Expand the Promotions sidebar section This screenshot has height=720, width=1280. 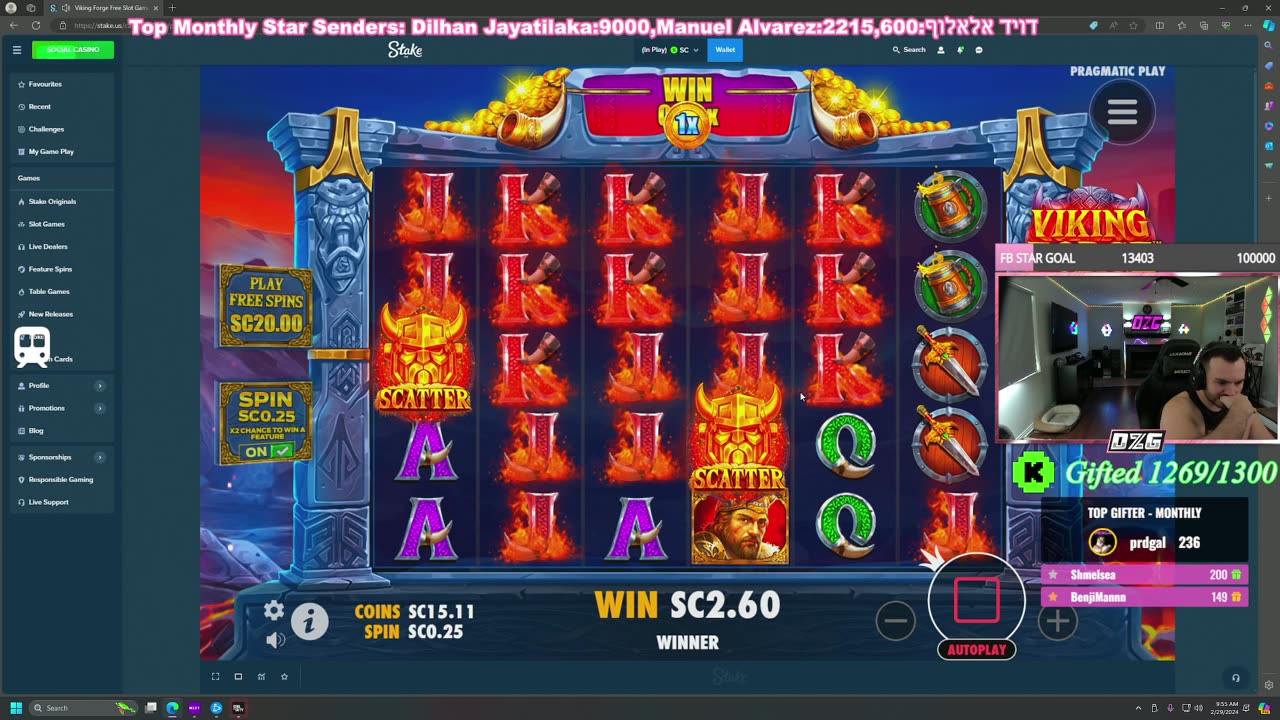click(99, 408)
